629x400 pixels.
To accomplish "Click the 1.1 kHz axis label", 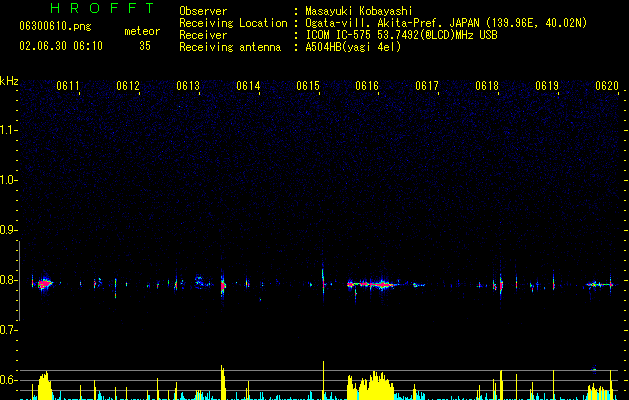I will point(8,130).
